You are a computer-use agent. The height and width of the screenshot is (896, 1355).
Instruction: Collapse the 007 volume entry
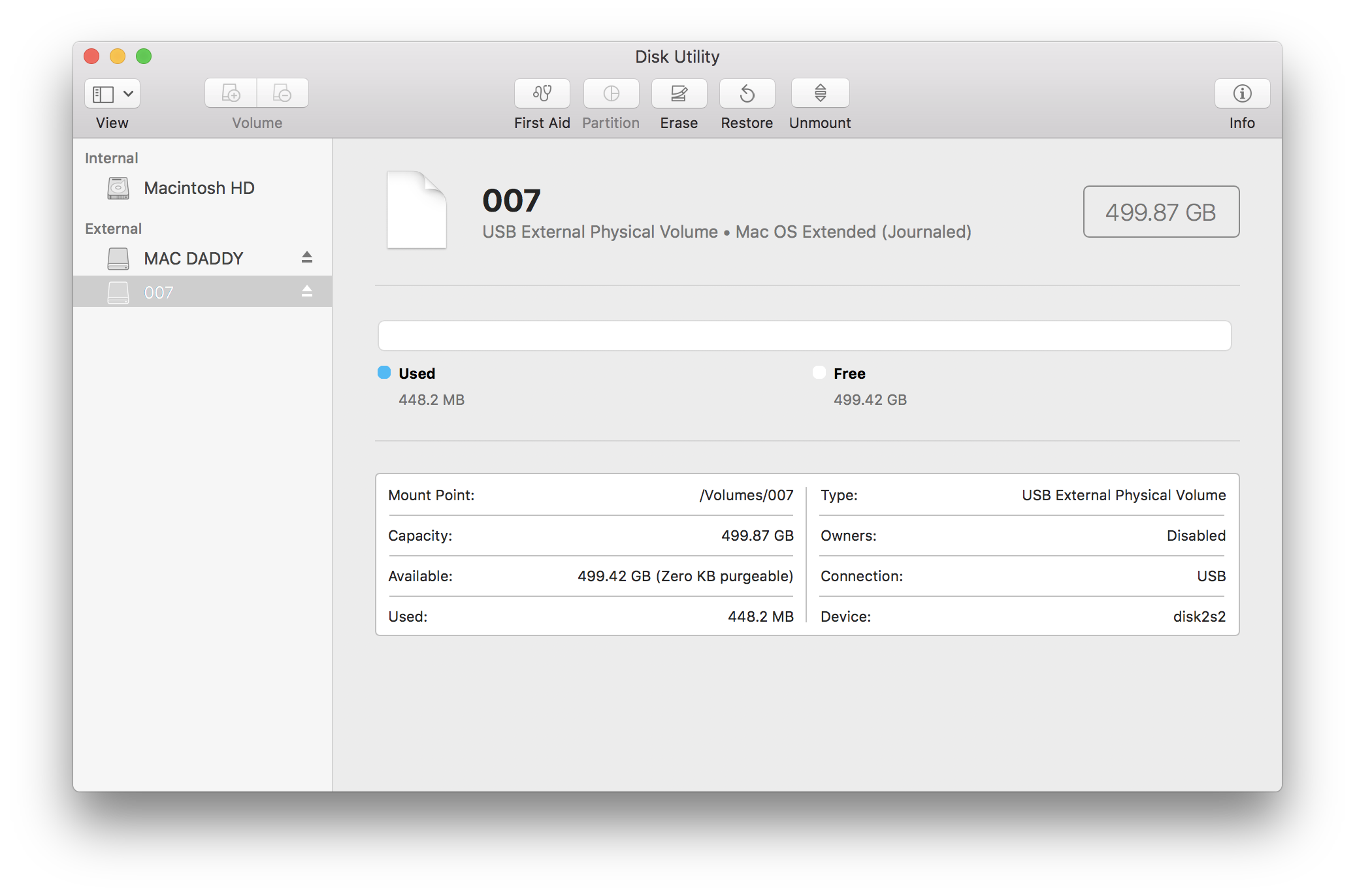pyautogui.click(x=308, y=291)
